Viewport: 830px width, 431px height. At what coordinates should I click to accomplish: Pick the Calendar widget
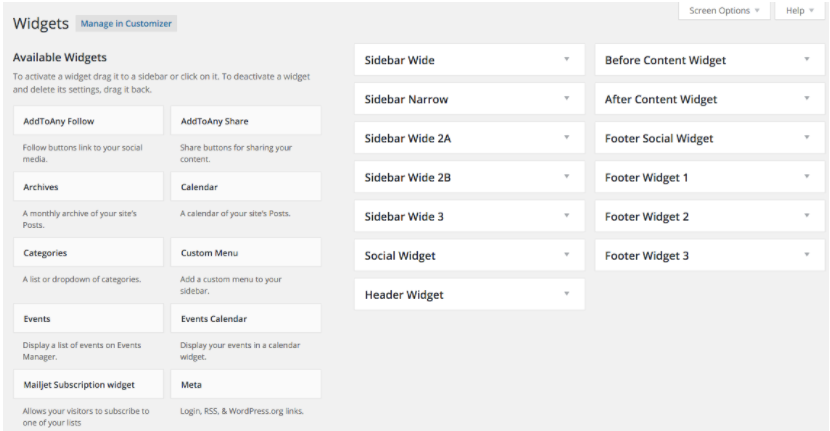coord(246,187)
